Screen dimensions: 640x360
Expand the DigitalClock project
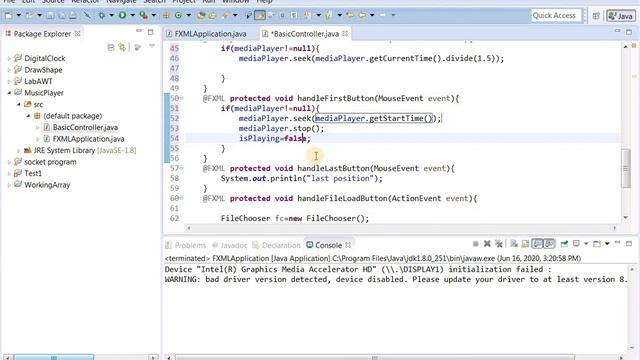point(9,58)
